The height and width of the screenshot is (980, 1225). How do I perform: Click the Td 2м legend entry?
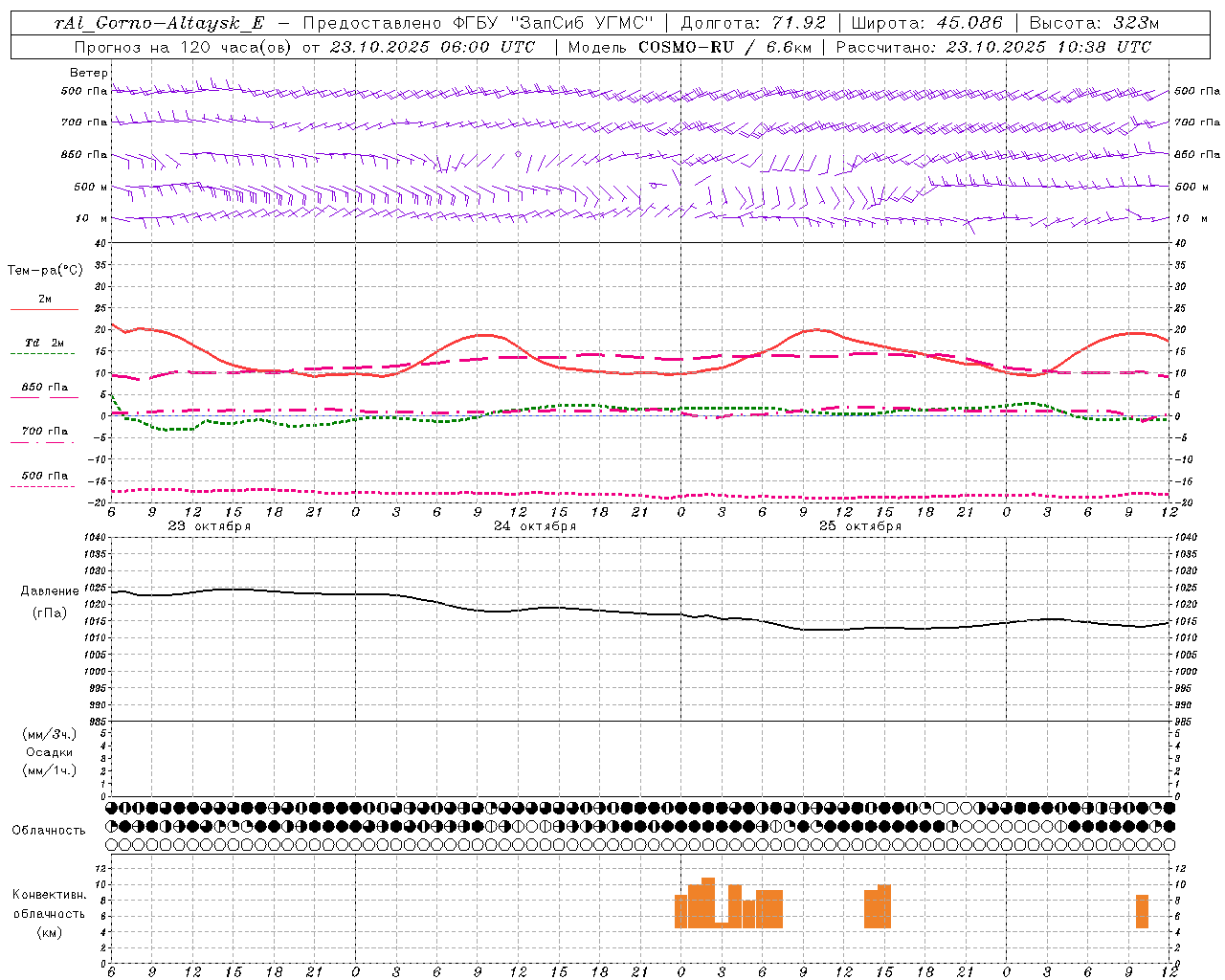pos(44,343)
